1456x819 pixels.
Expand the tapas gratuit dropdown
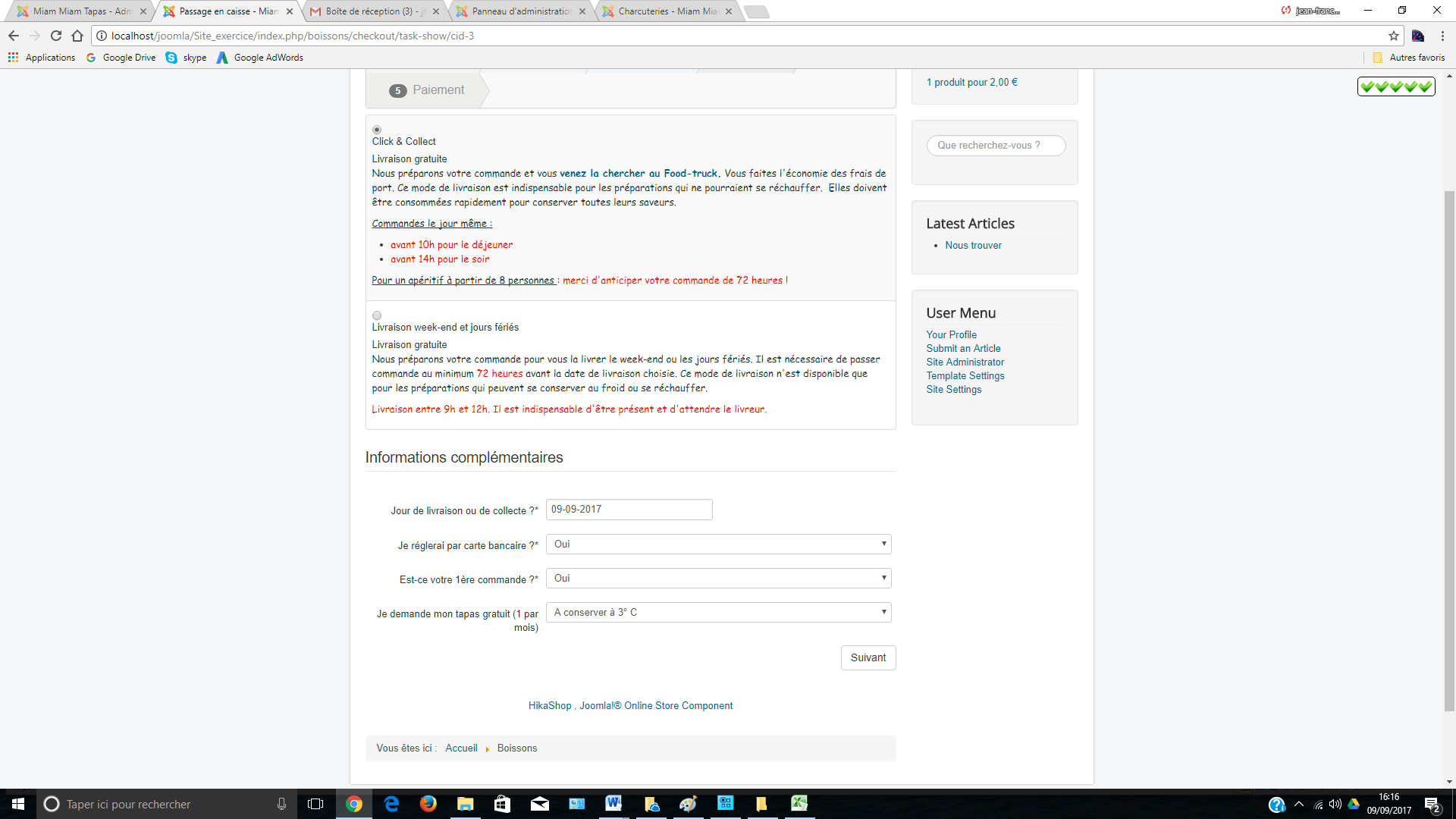tap(718, 613)
